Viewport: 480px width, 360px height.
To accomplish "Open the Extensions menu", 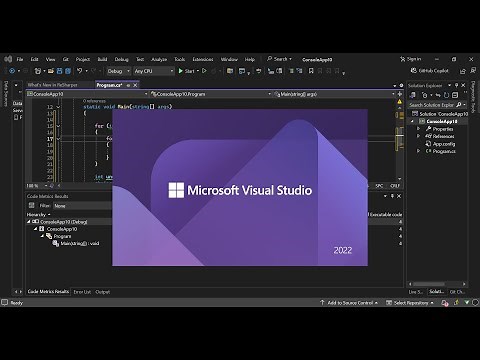I will point(203,59).
